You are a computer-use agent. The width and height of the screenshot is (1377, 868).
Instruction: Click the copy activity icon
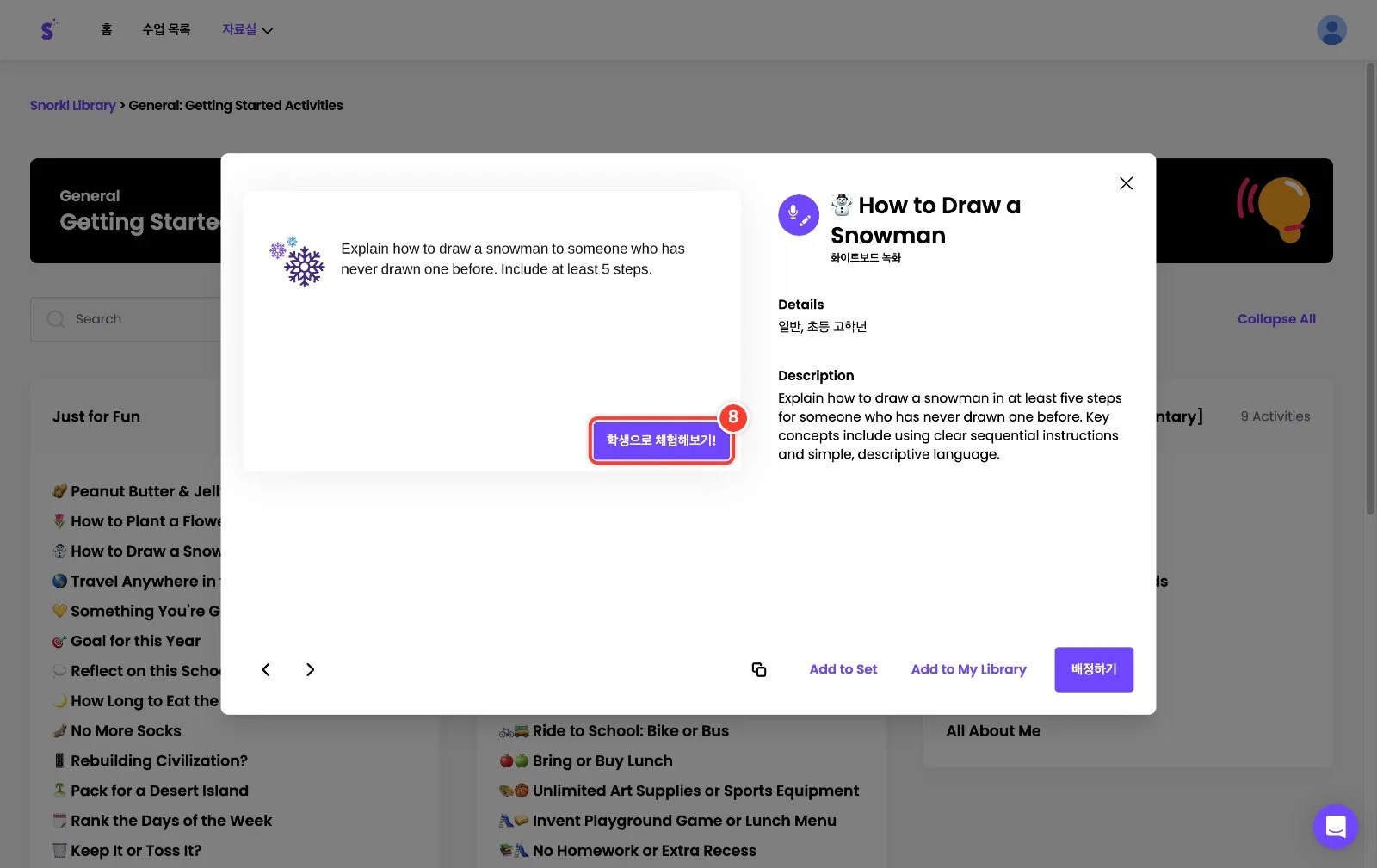759,669
